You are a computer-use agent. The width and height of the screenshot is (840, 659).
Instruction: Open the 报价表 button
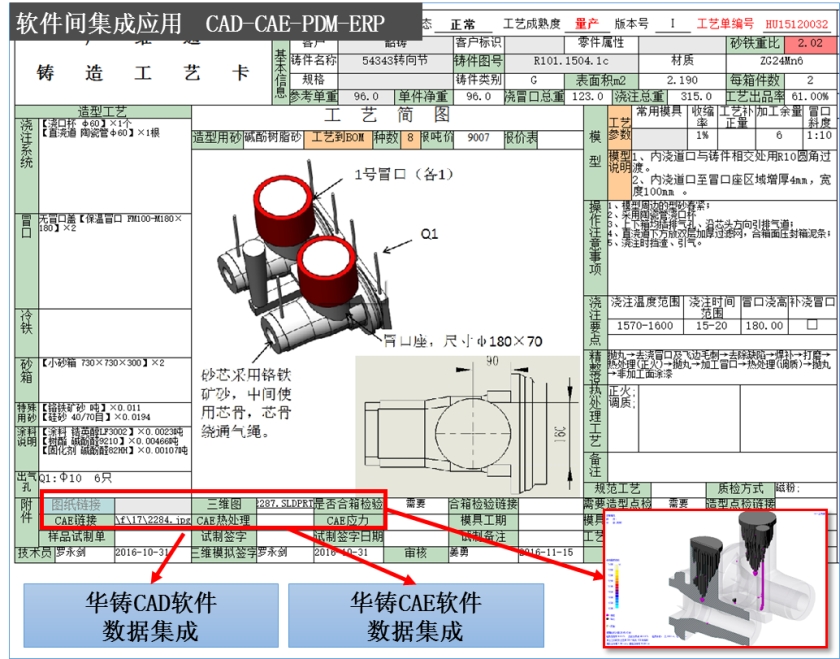click(520, 139)
